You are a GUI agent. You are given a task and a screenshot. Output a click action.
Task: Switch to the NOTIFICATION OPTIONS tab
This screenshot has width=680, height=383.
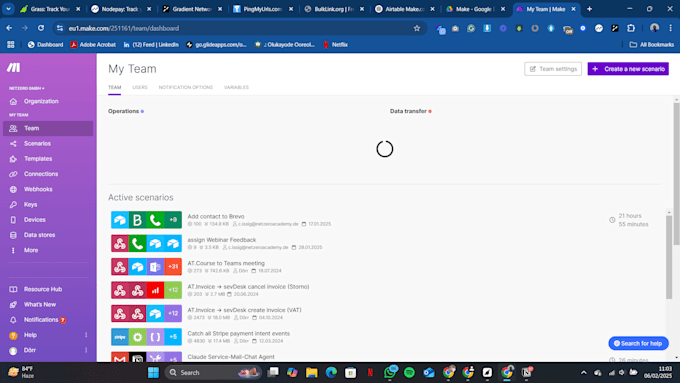tap(186, 87)
